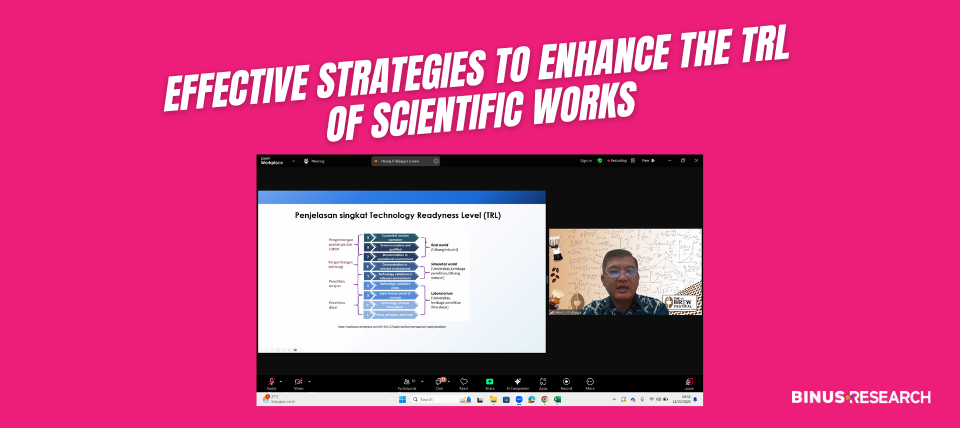This screenshot has height=428, width=960.
Task: Open the More options menu
Action: [x=590, y=382]
